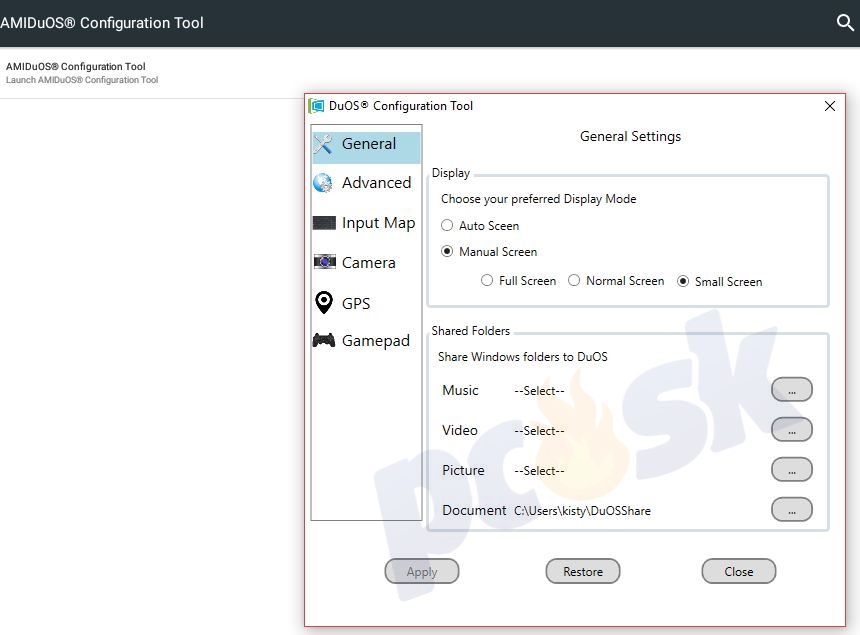Click the Picture --Select-- path text
The height and width of the screenshot is (635, 860).
pos(539,471)
